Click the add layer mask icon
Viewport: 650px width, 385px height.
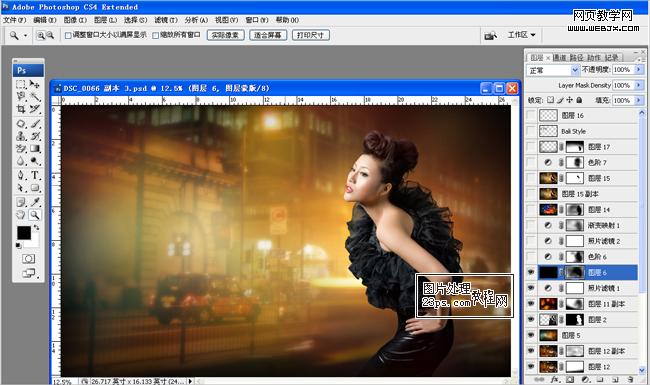click(x=570, y=379)
